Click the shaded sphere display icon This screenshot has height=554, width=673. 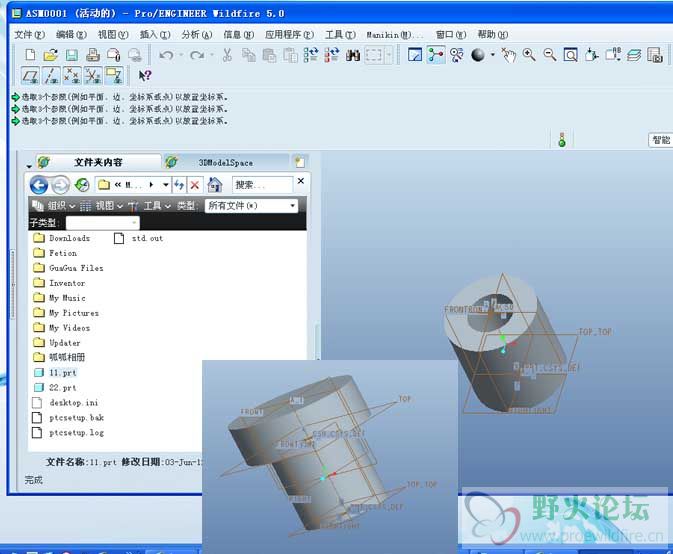coord(478,55)
